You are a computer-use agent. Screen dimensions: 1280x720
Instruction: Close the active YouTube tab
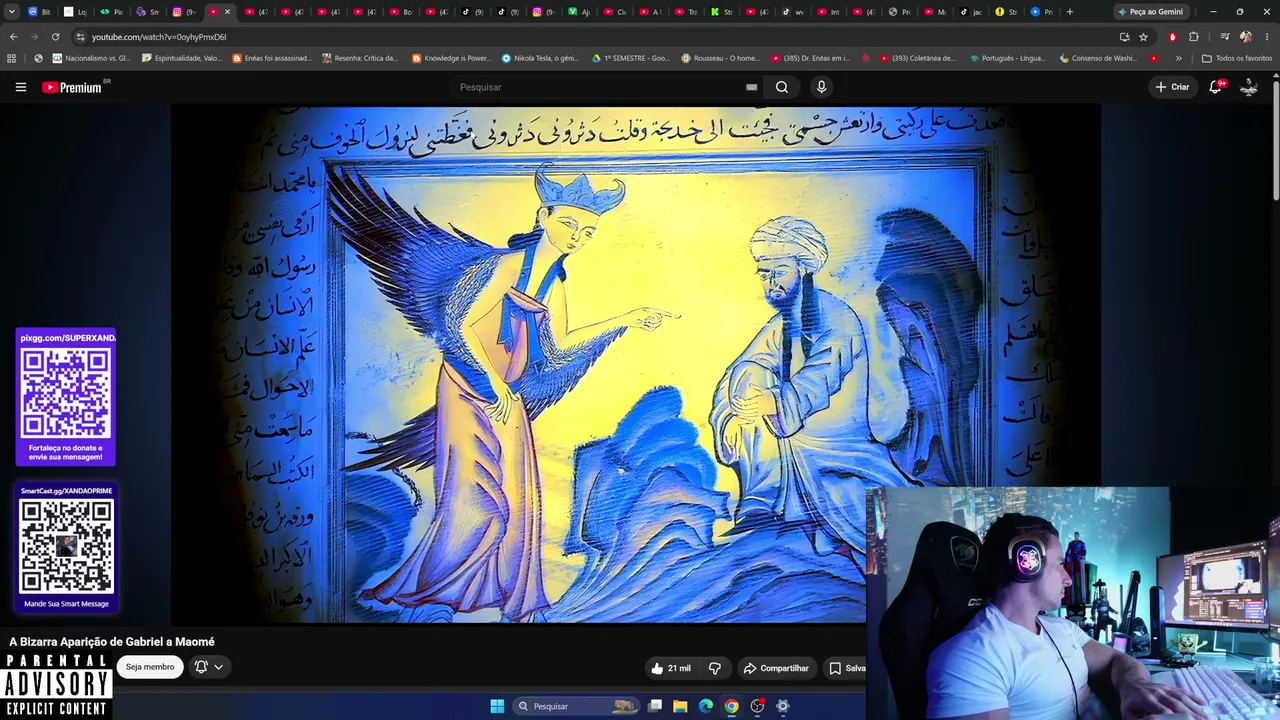coord(227,12)
